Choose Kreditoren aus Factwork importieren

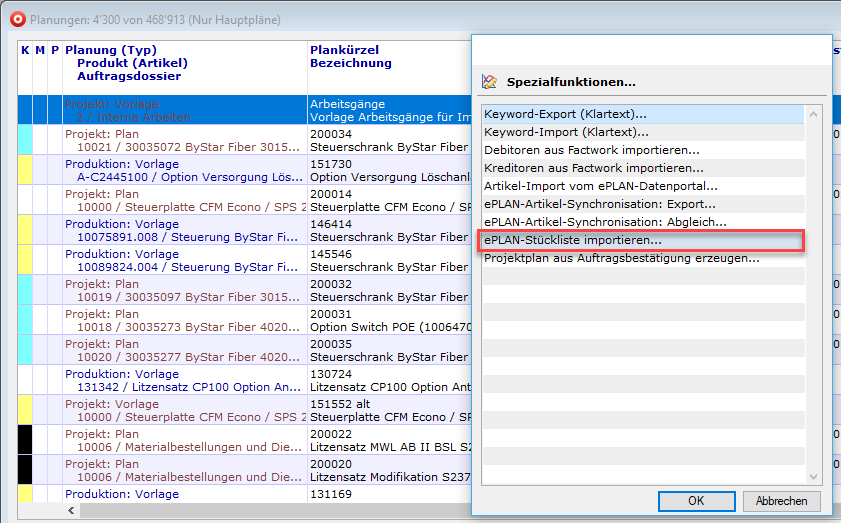click(x=593, y=168)
